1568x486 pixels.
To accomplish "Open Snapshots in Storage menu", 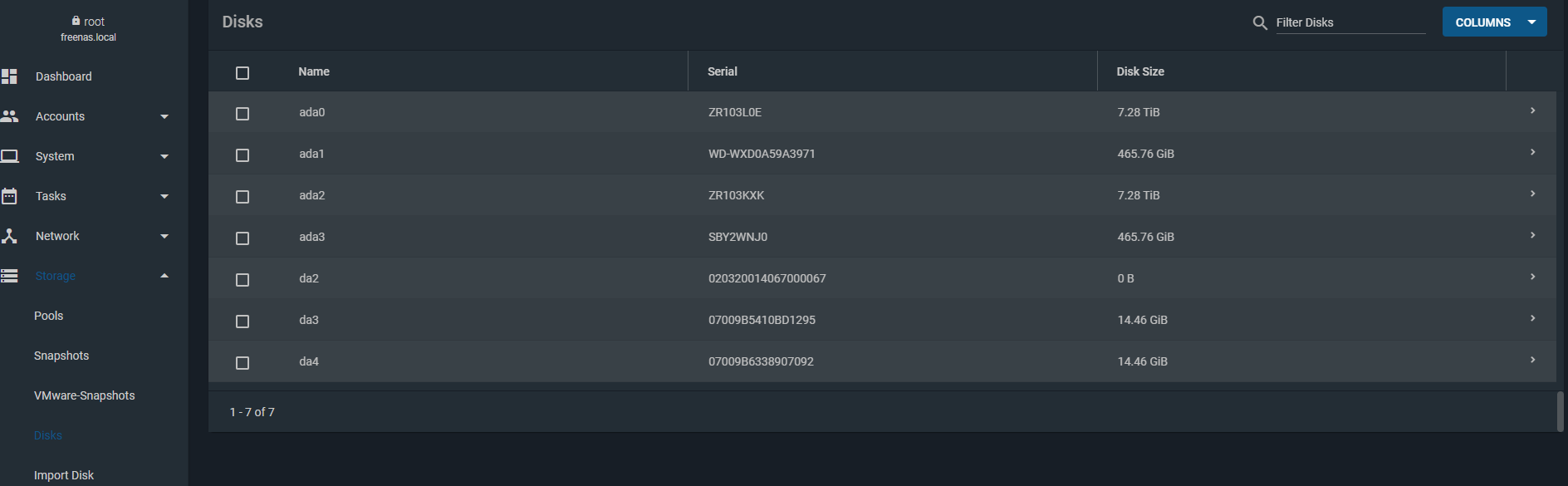I will pyautogui.click(x=61, y=356).
